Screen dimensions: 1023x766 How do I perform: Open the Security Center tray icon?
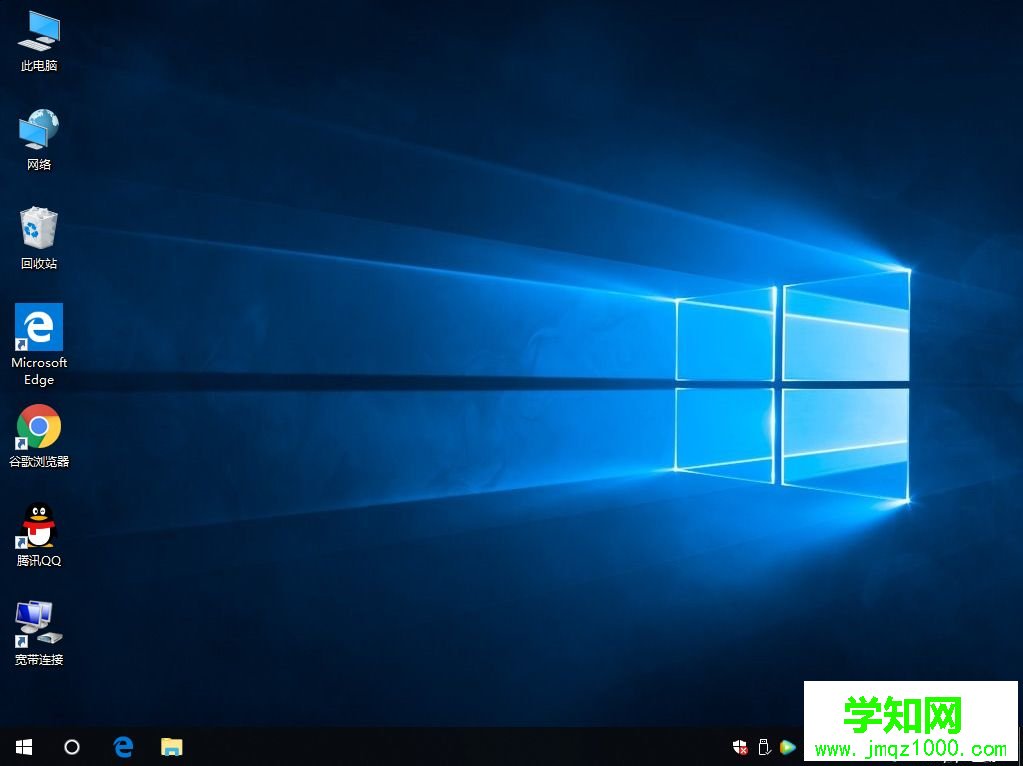tap(739, 746)
